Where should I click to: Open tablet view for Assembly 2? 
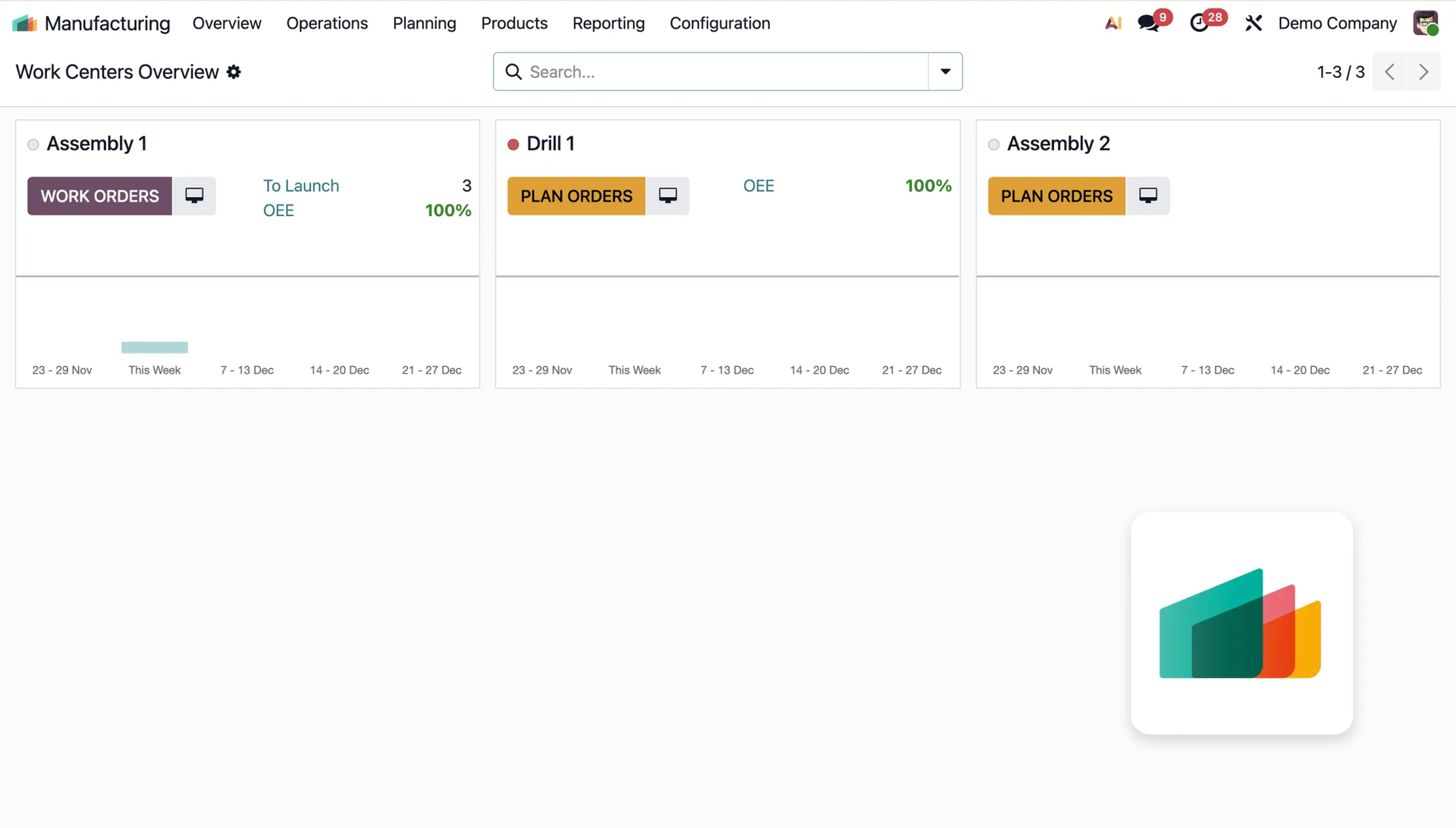[x=1148, y=196]
